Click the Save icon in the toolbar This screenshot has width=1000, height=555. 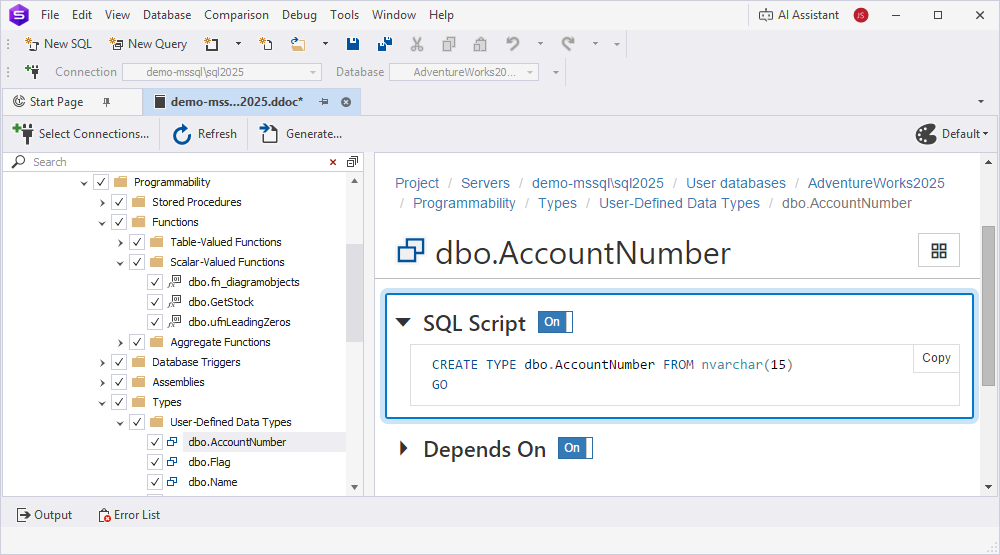click(353, 44)
